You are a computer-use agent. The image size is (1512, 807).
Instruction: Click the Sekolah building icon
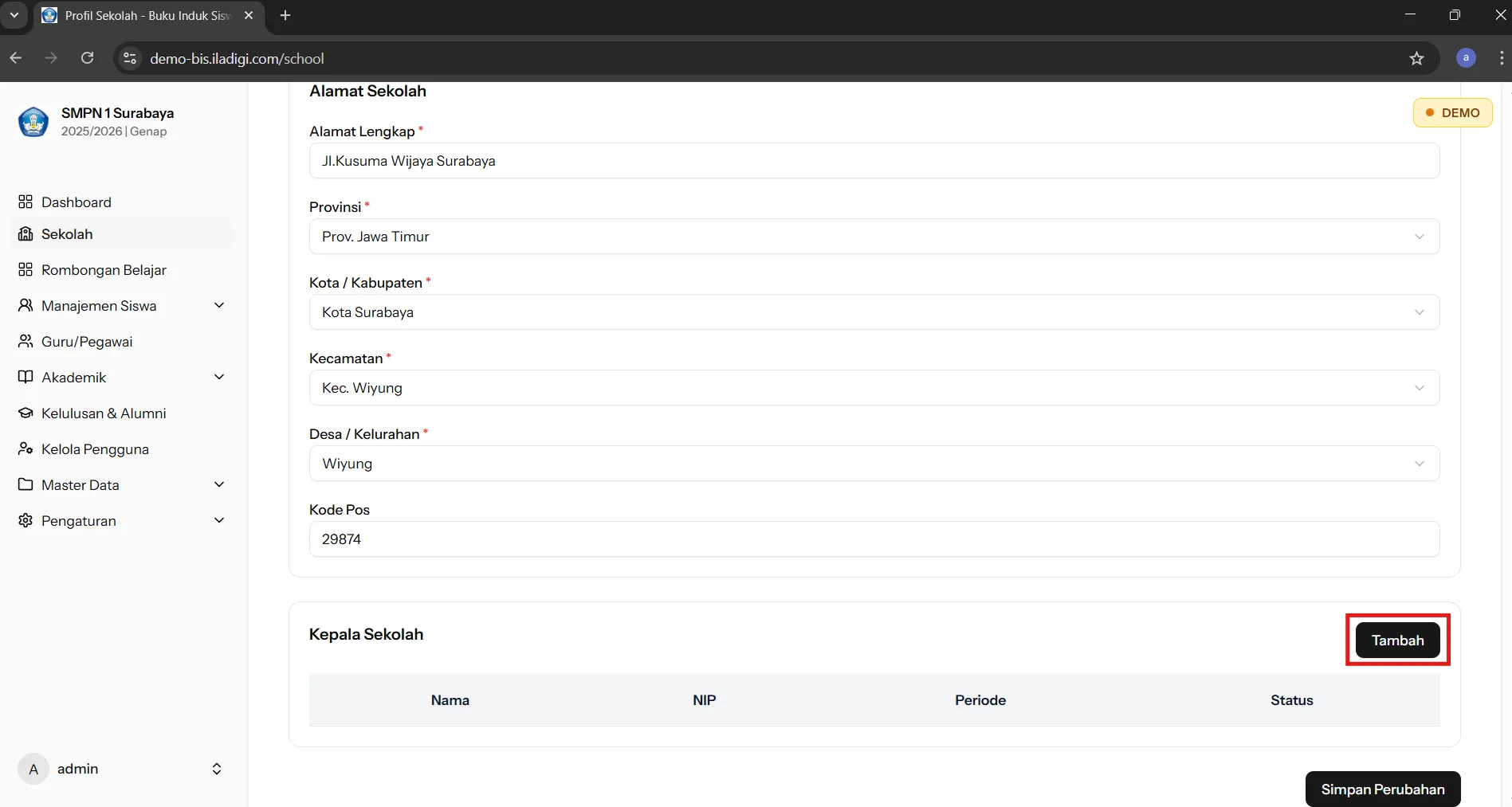[26, 233]
